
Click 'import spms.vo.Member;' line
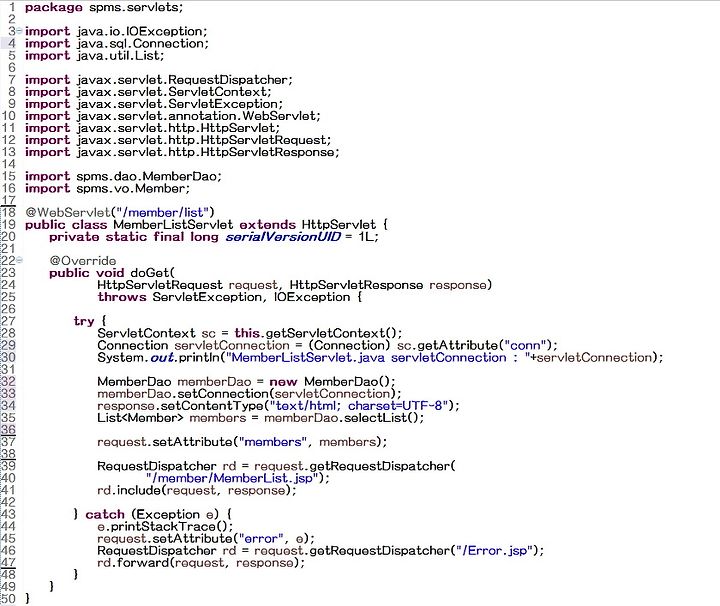pyautogui.click(x=107, y=188)
